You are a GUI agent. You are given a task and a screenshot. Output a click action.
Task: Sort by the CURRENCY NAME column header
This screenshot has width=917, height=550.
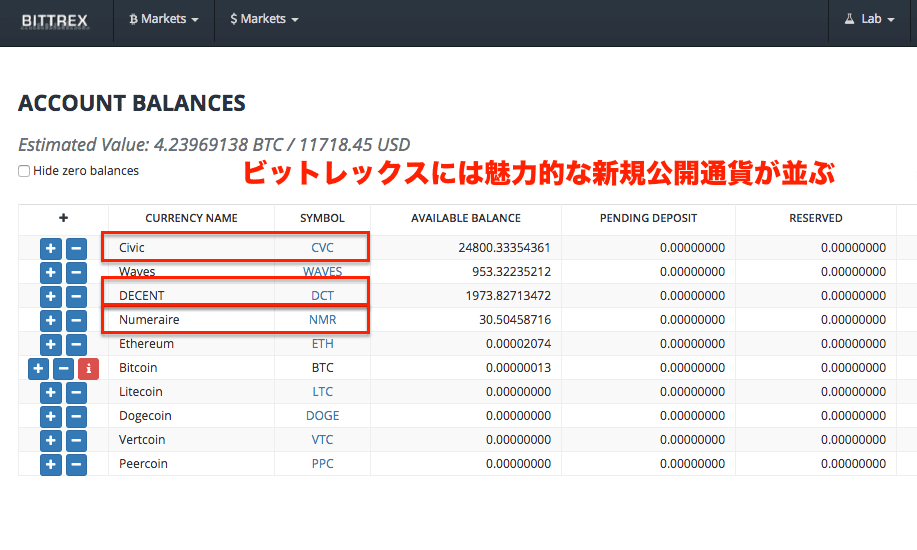191,218
